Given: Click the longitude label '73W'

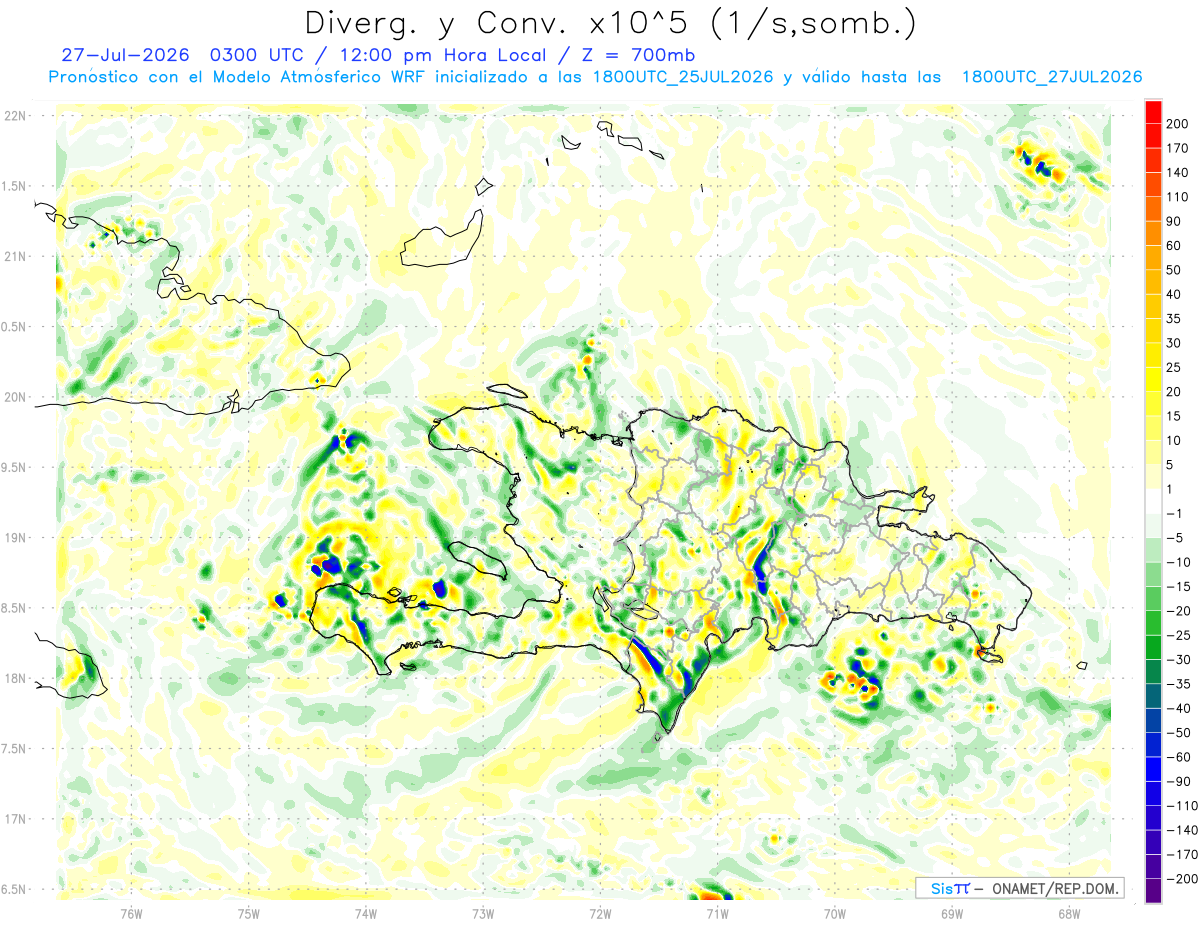Looking at the screenshot, I should point(483,913).
